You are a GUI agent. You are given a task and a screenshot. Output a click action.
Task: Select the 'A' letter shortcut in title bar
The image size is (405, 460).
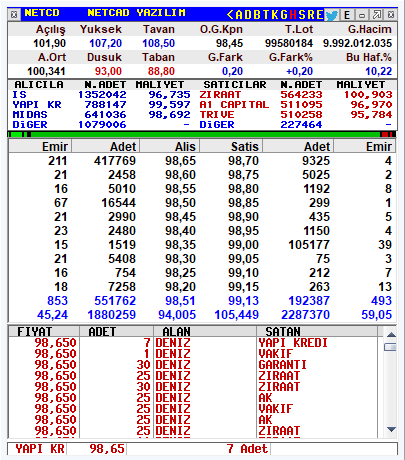[x=239, y=15]
